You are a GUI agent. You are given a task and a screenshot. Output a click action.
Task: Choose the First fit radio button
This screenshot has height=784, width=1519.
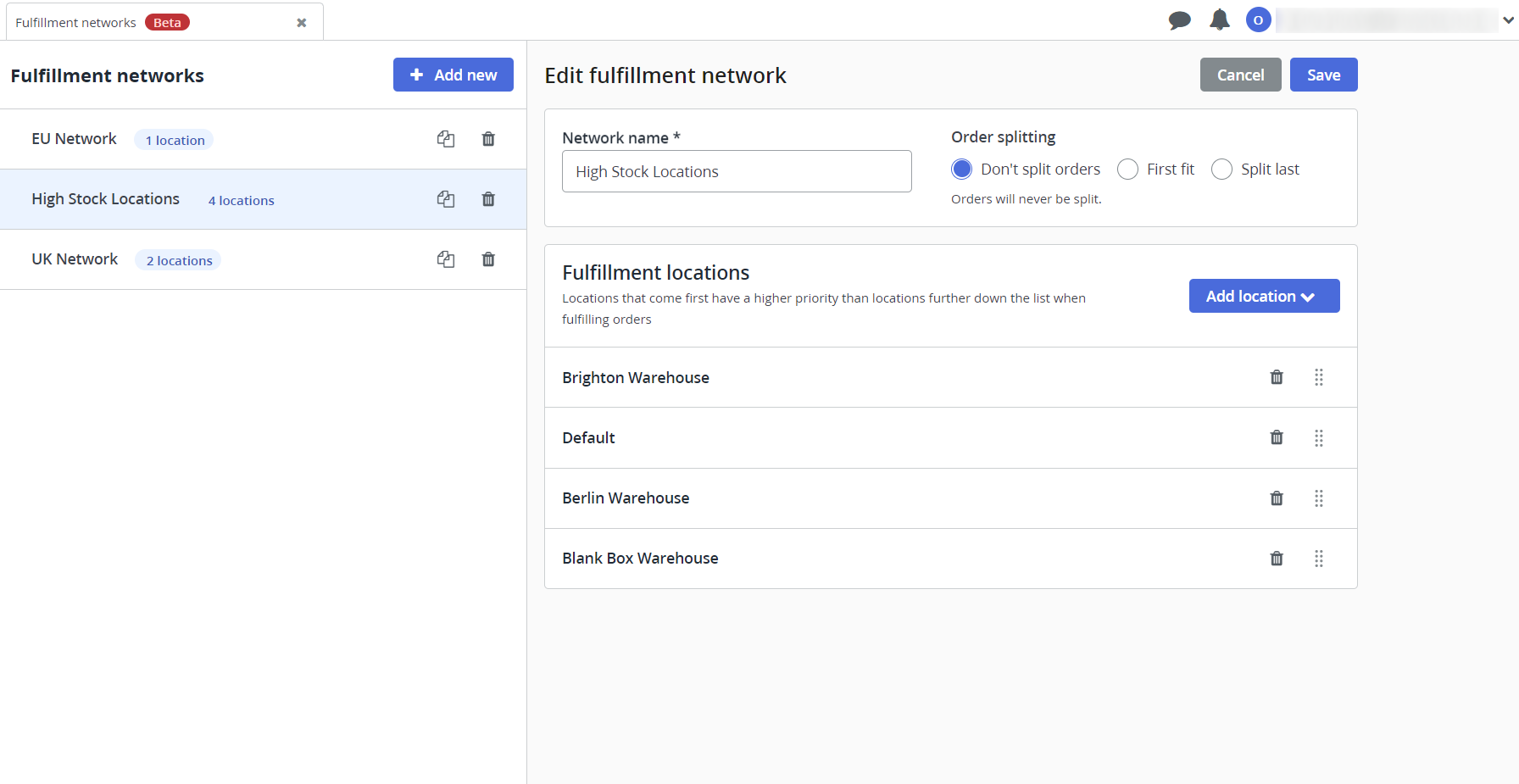point(1127,170)
